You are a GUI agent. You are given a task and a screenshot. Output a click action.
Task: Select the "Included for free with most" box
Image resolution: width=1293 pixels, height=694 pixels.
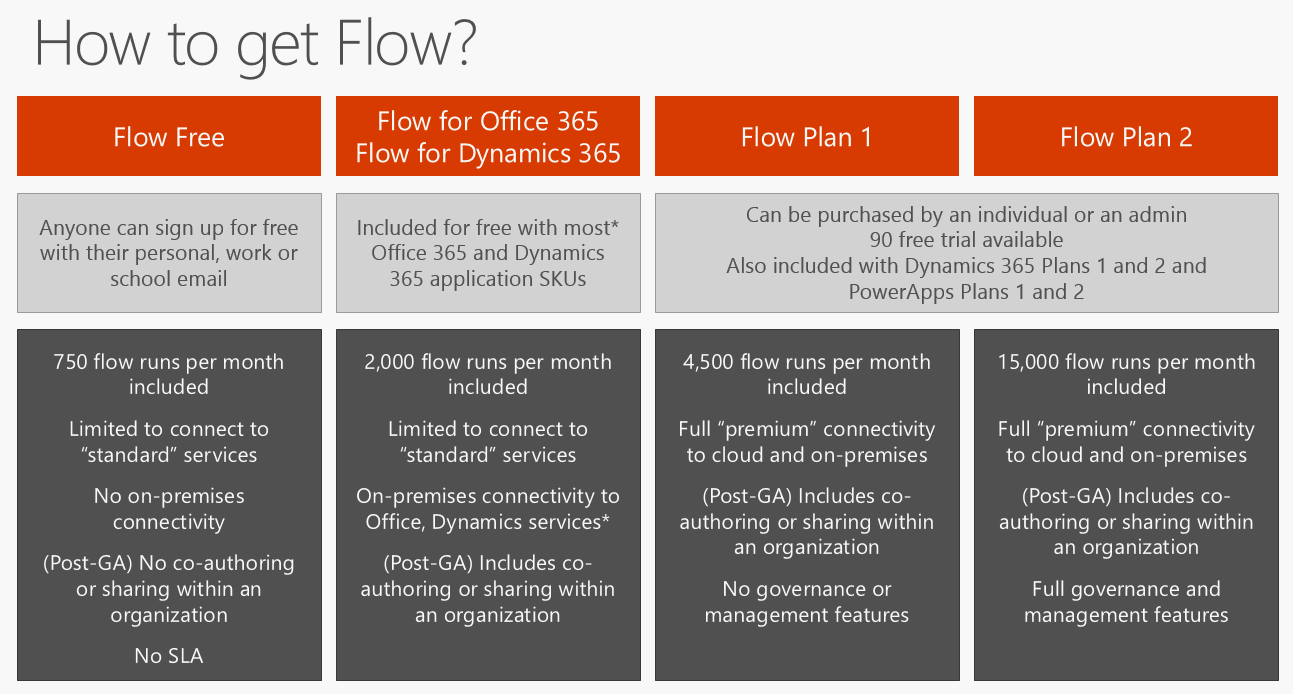coord(488,253)
